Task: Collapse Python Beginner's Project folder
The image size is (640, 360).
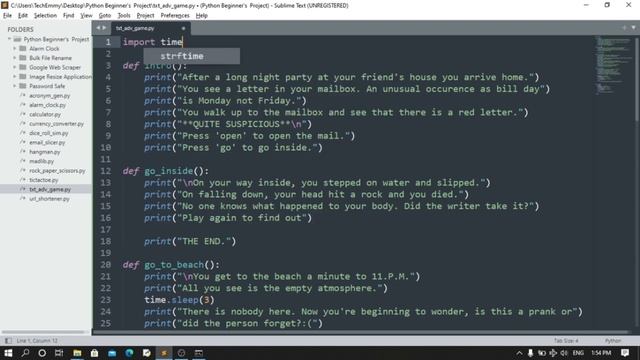Action: point(9,39)
